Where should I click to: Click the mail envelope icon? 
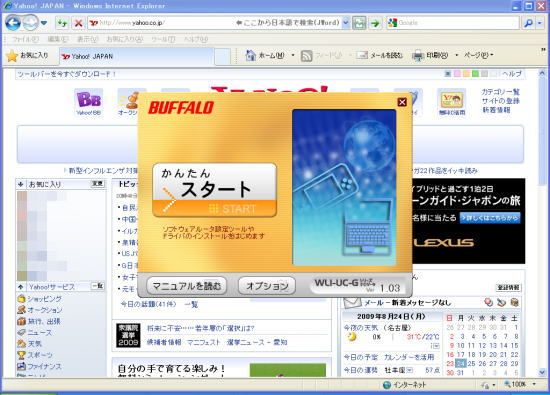coord(352,302)
